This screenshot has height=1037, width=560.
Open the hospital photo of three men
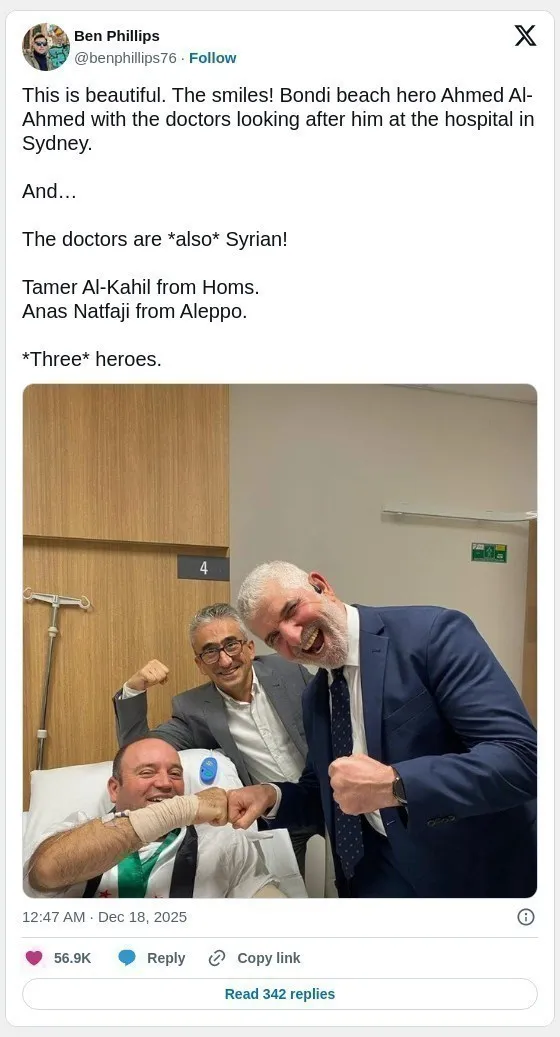[280, 641]
